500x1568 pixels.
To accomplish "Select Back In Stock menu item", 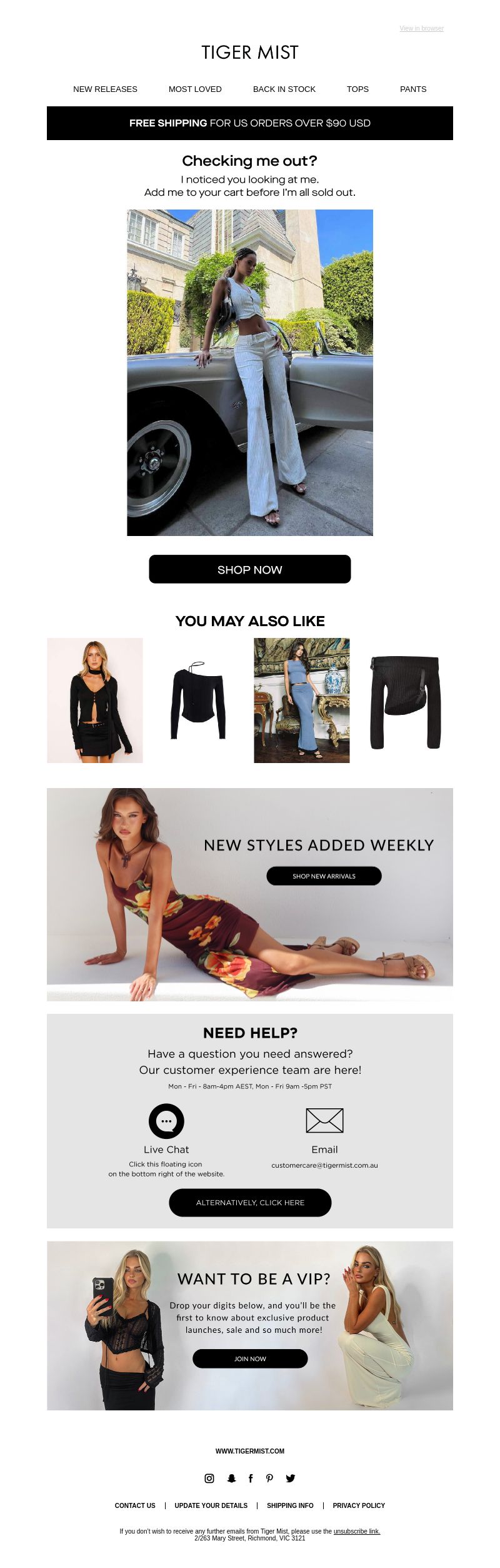I will tap(284, 89).
